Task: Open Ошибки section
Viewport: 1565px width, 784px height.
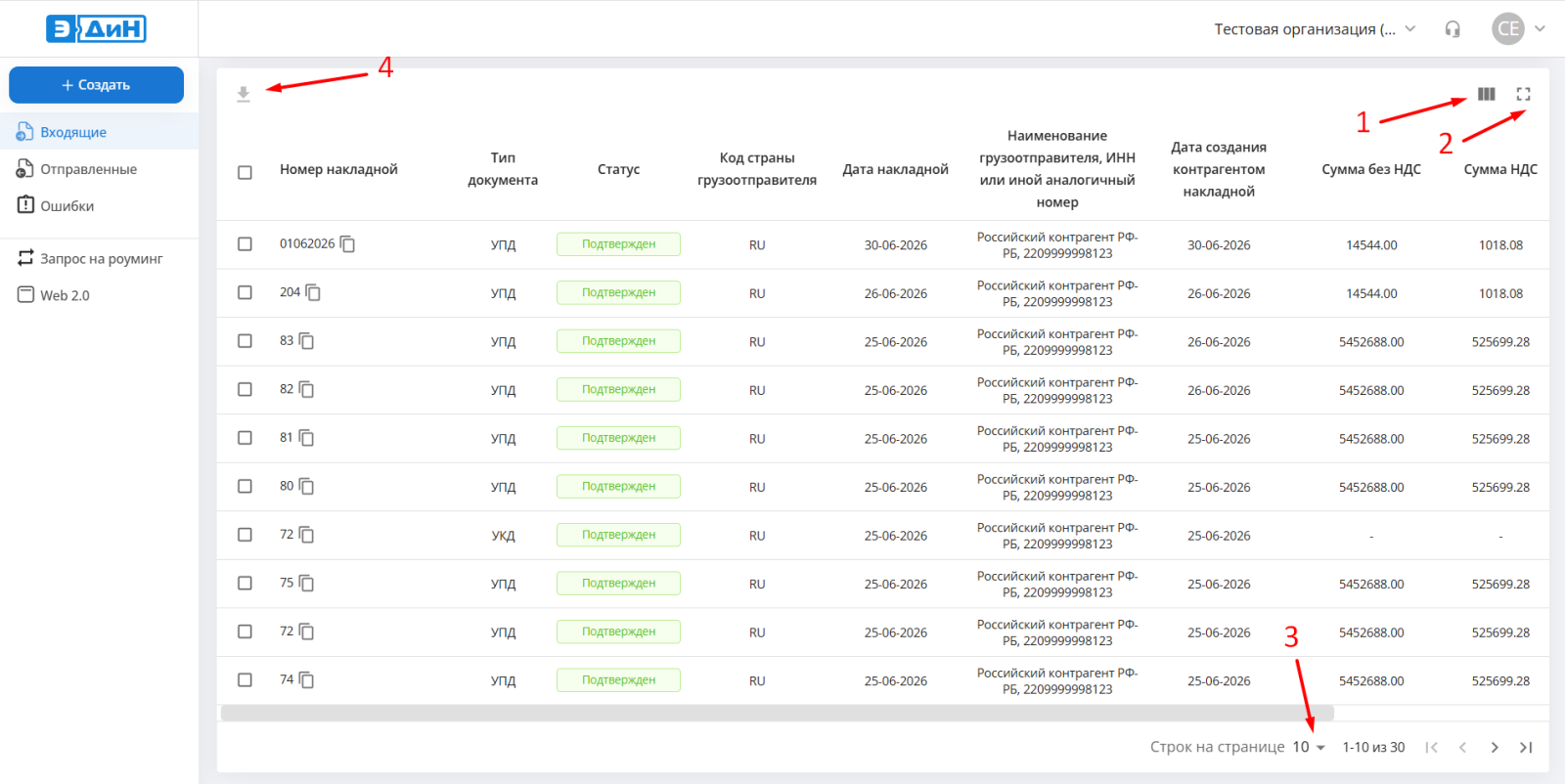Action: [99, 205]
